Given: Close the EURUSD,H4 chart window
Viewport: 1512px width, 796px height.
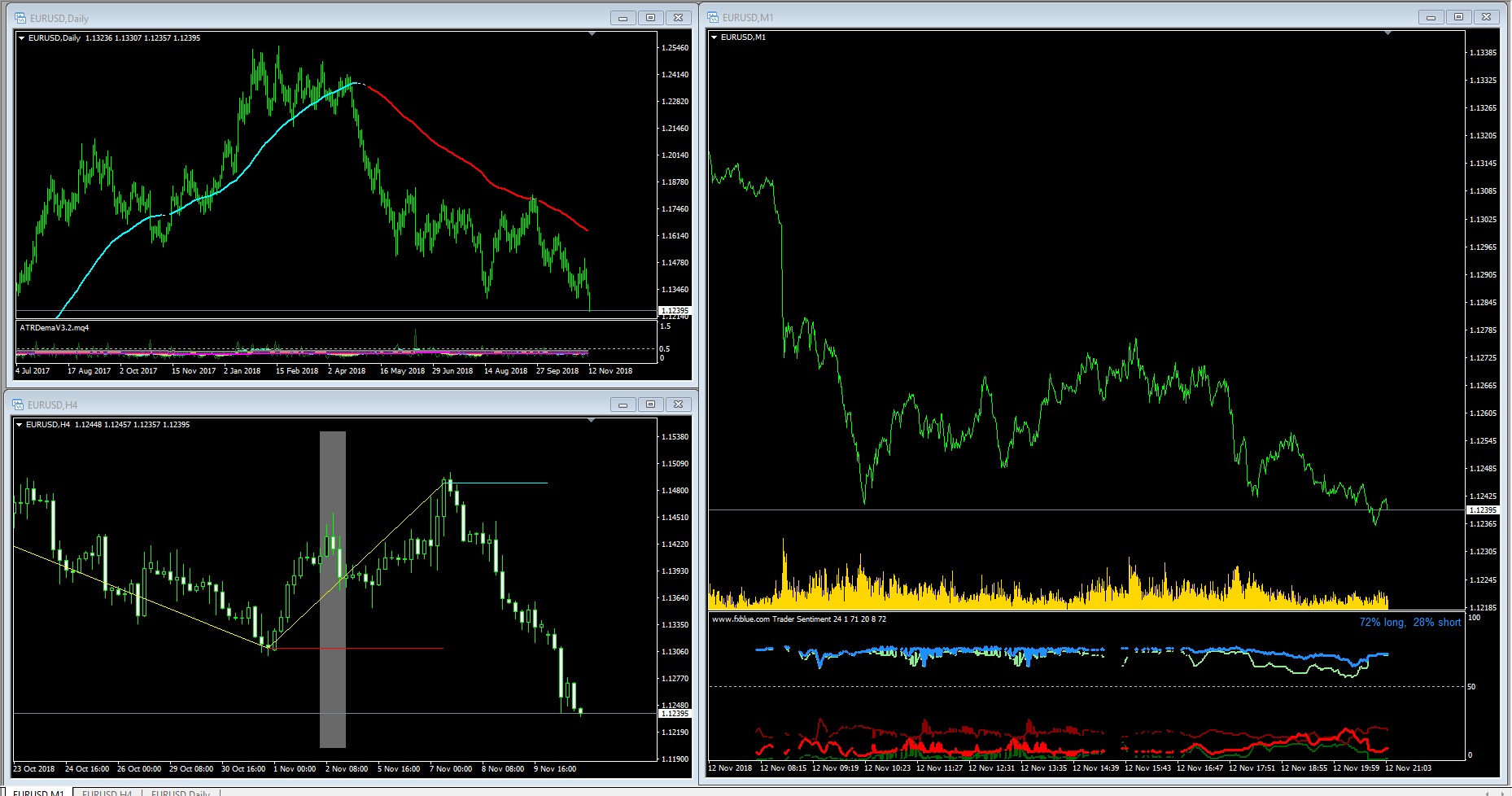Looking at the screenshot, I should [x=678, y=405].
